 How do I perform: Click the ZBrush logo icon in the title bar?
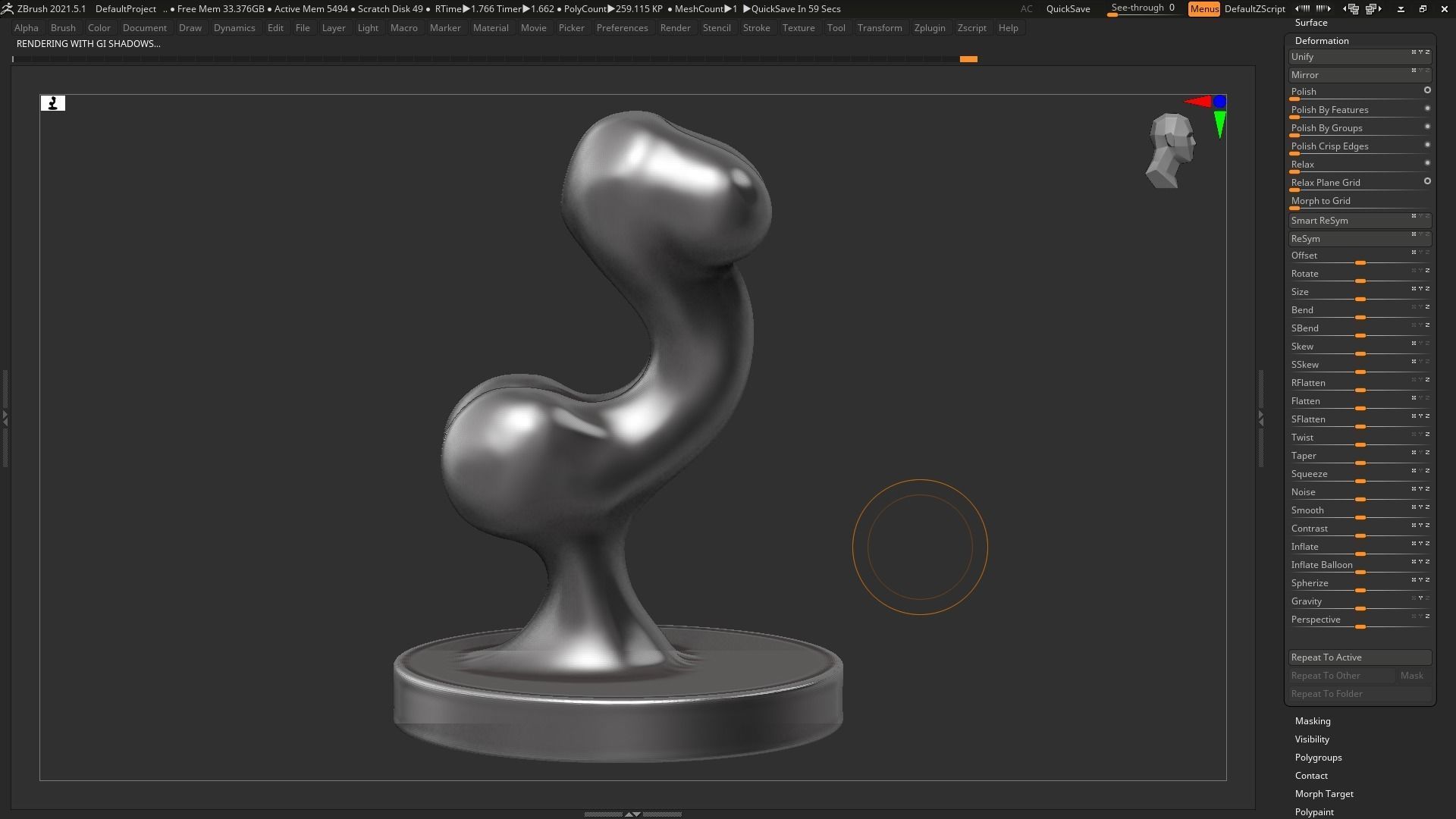coord(7,8)
